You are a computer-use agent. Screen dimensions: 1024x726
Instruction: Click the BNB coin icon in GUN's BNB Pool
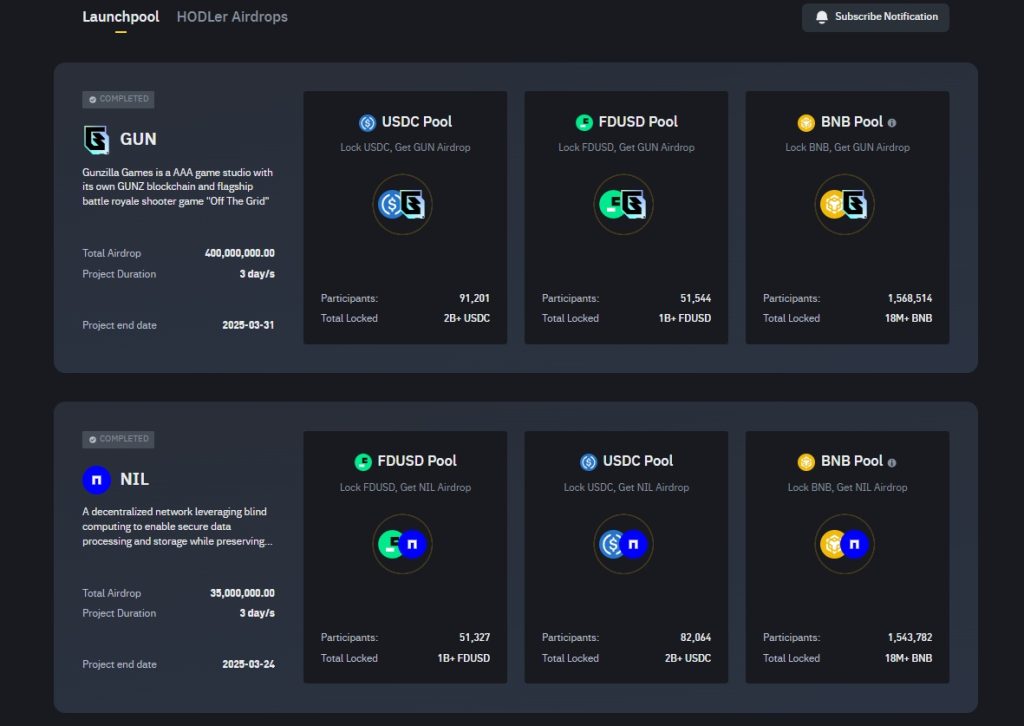[x=805, y=122]
